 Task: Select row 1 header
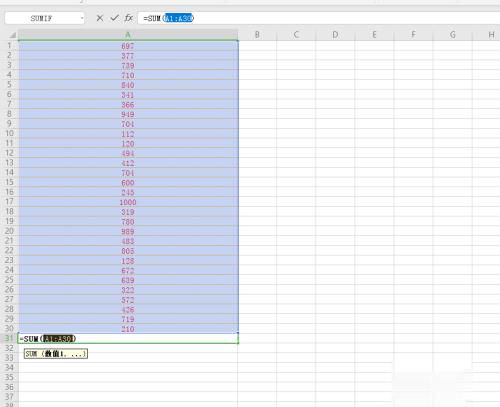(9, 46)
